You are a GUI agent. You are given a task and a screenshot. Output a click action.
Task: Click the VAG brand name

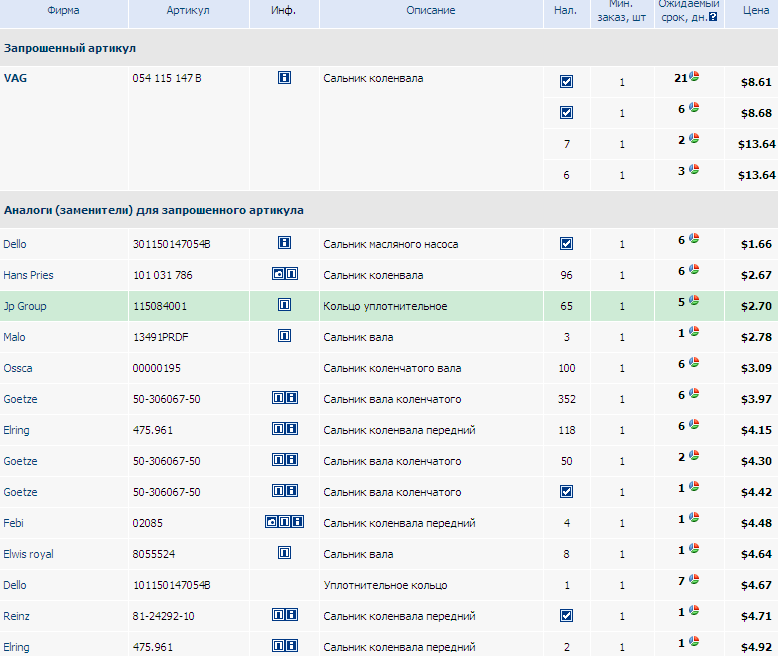(x=15, y=78)
